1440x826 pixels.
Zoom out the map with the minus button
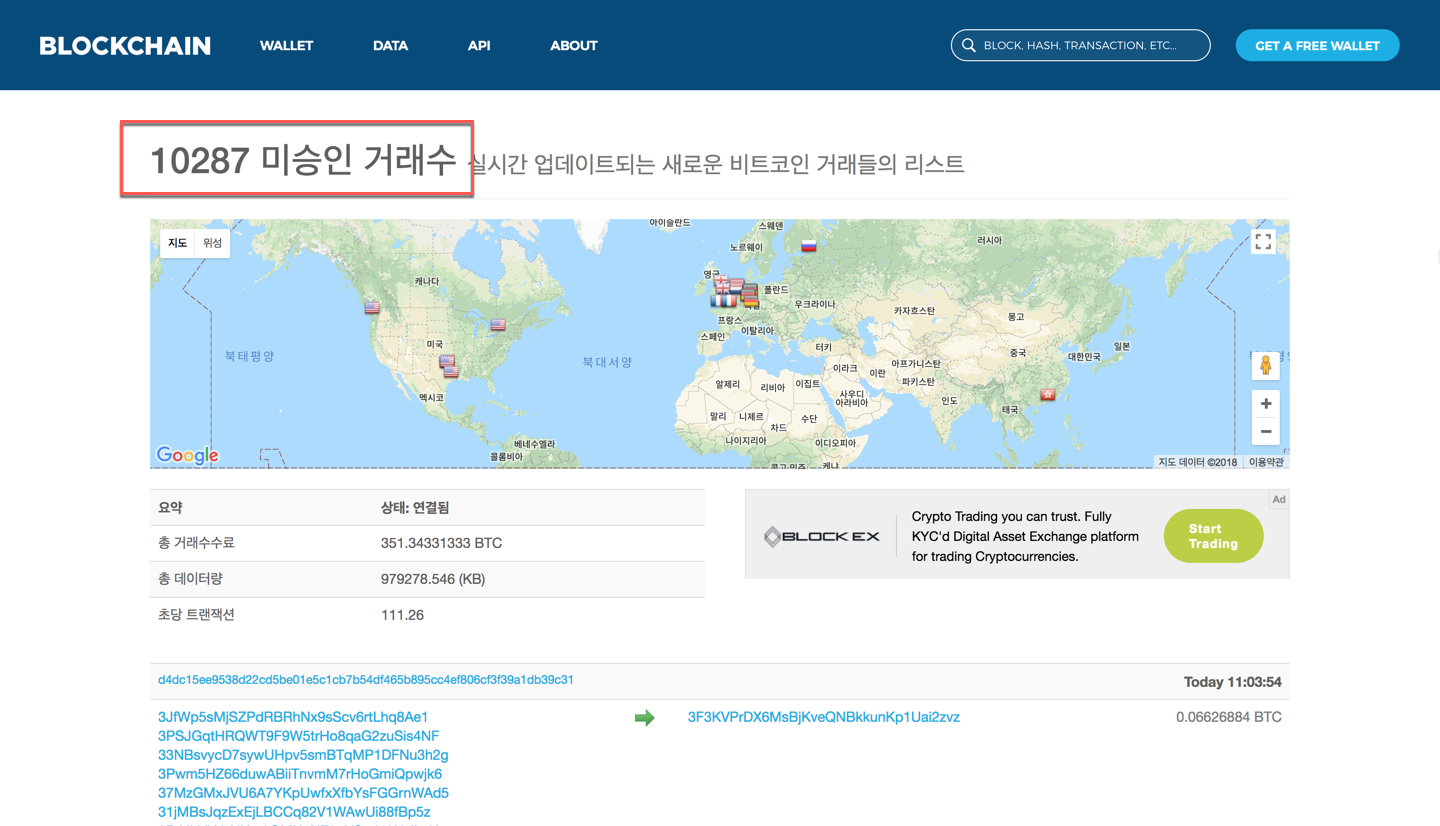click(x=1265, y=431)
